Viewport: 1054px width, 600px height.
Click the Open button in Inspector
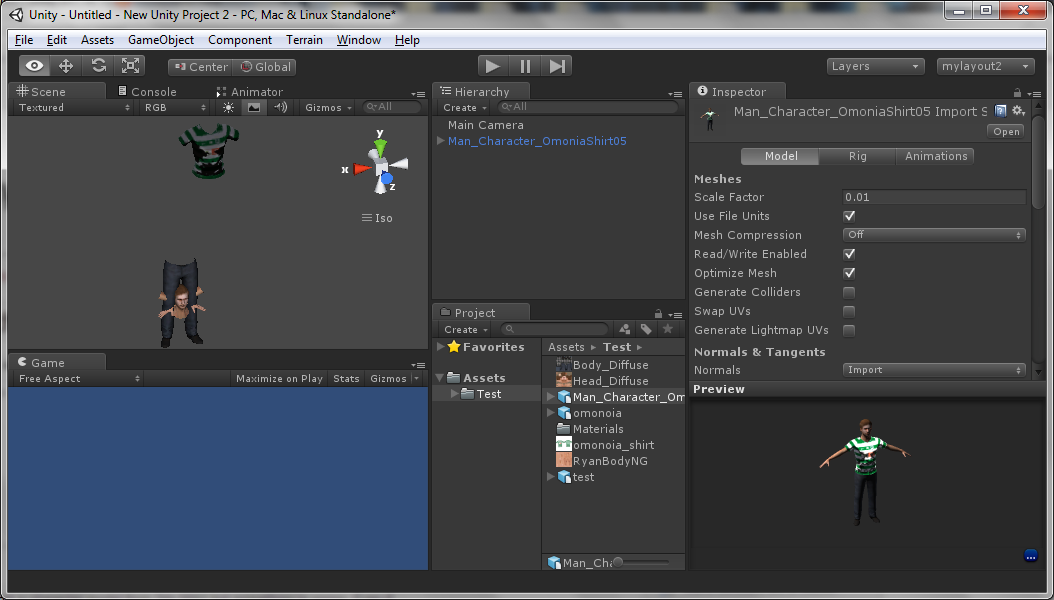pos(1006,132)
